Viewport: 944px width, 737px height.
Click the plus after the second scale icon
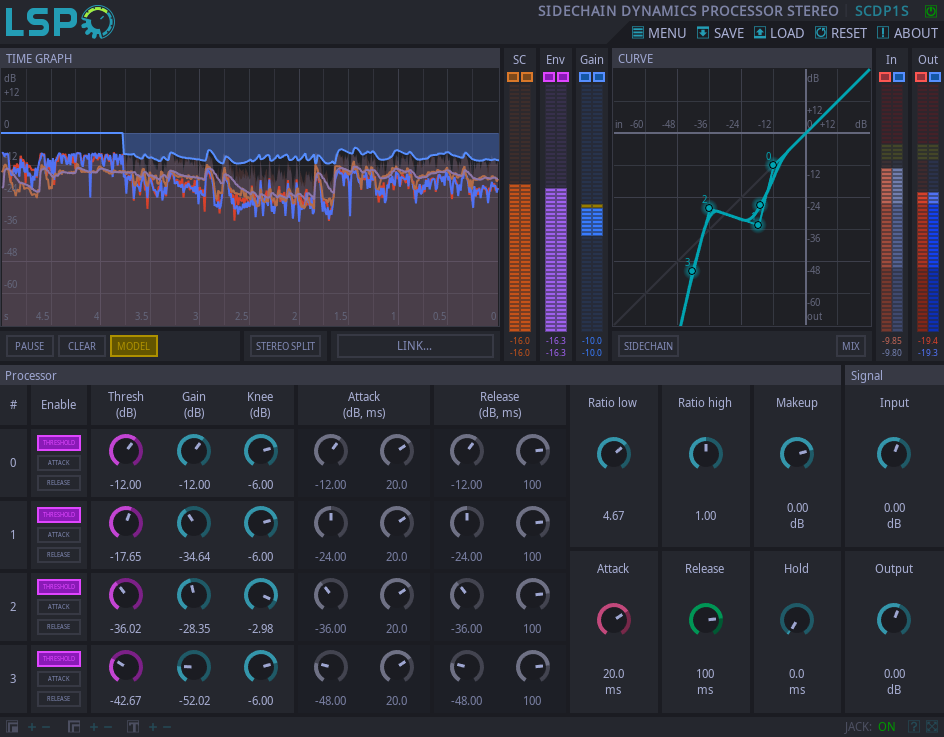tap(94, 727)
